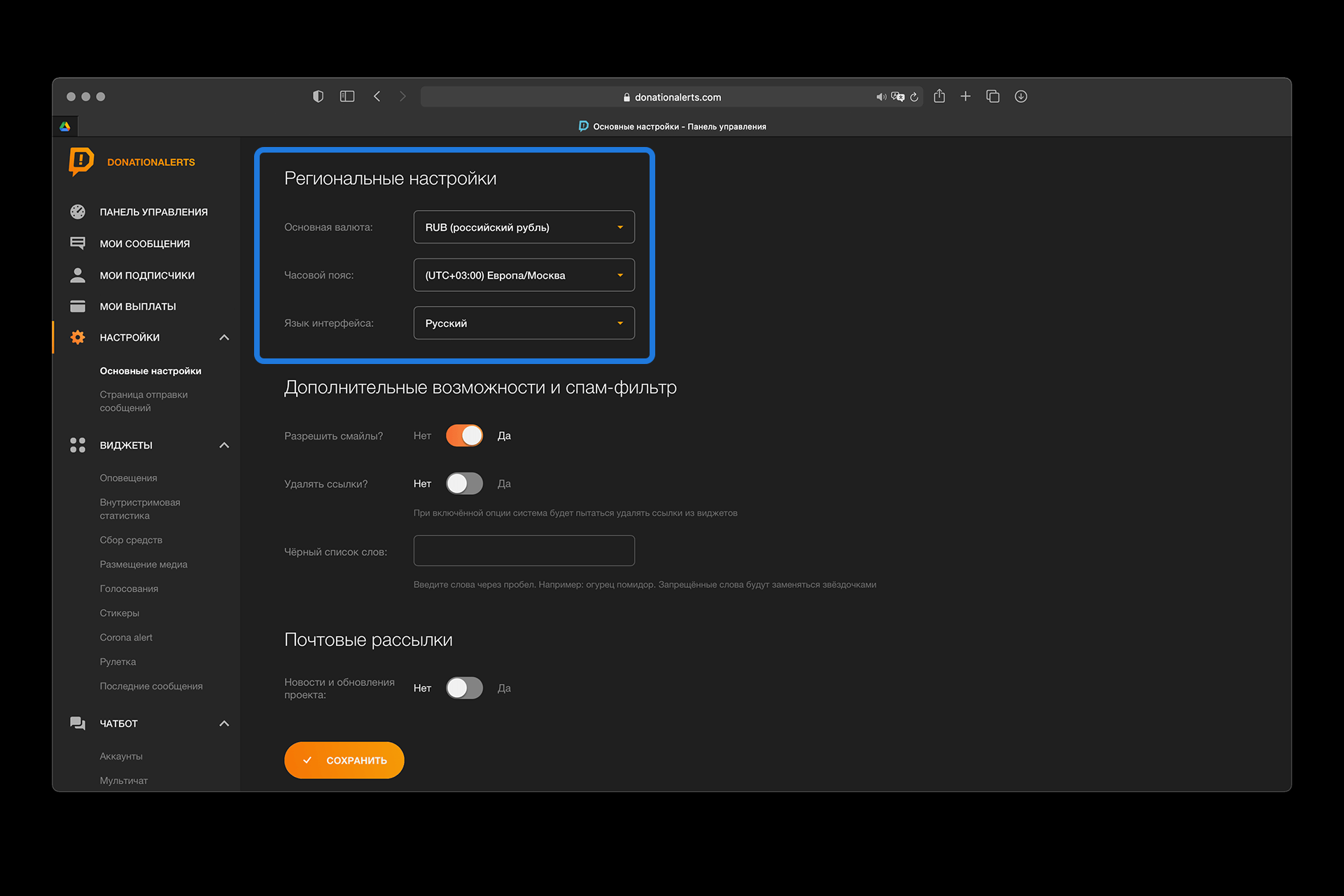The image size is (1344, 896).
Task: Select Основные настройки submenu item
Action: [x=150, y=371]
